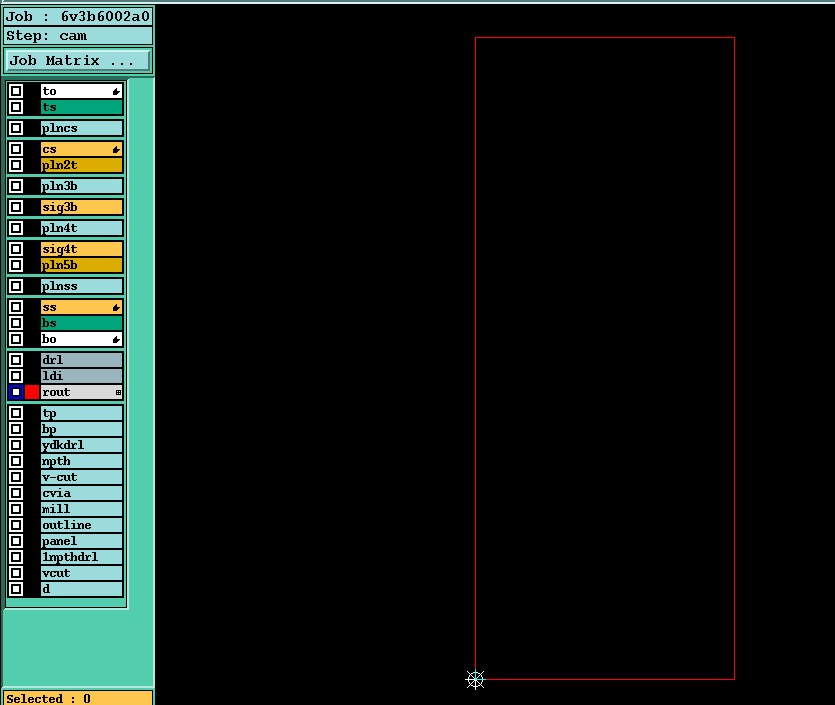This screenshot has height=705, width=835.
Task: Select the sig4t layer name
Action: pos(82,249)
